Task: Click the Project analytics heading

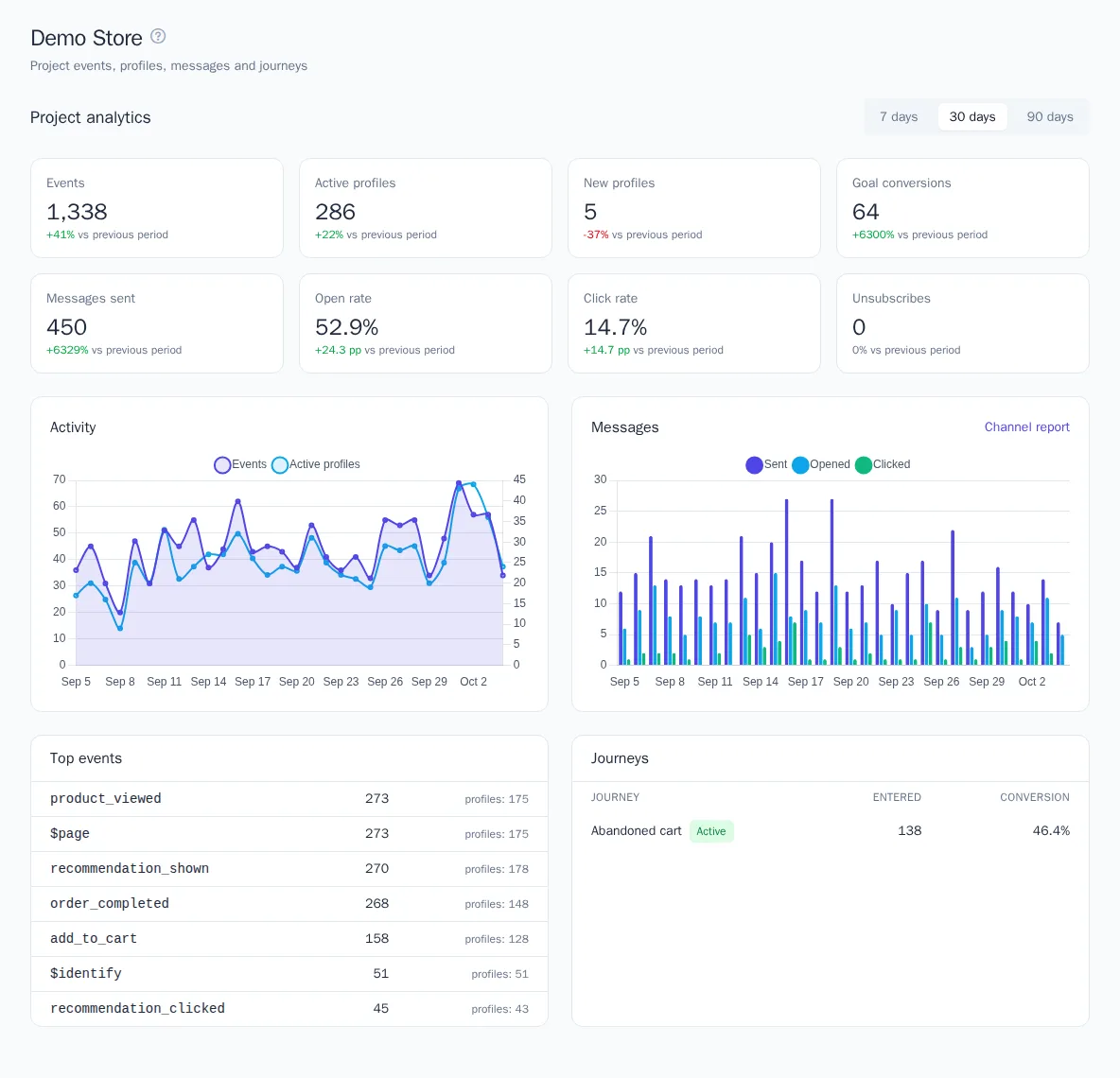Action: point(90,118)
